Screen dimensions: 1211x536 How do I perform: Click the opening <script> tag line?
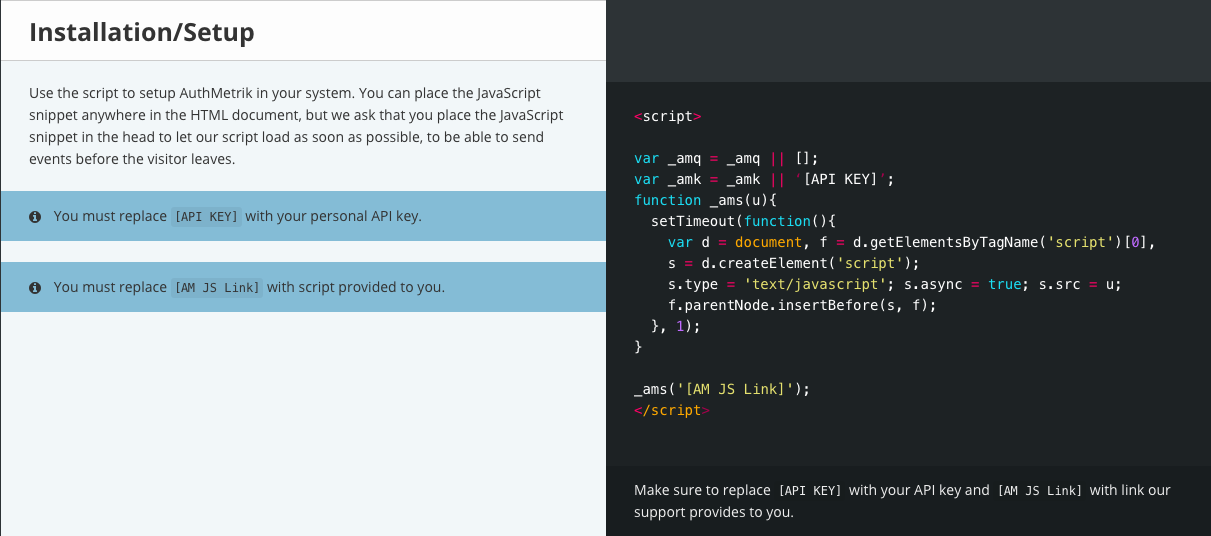668,116
